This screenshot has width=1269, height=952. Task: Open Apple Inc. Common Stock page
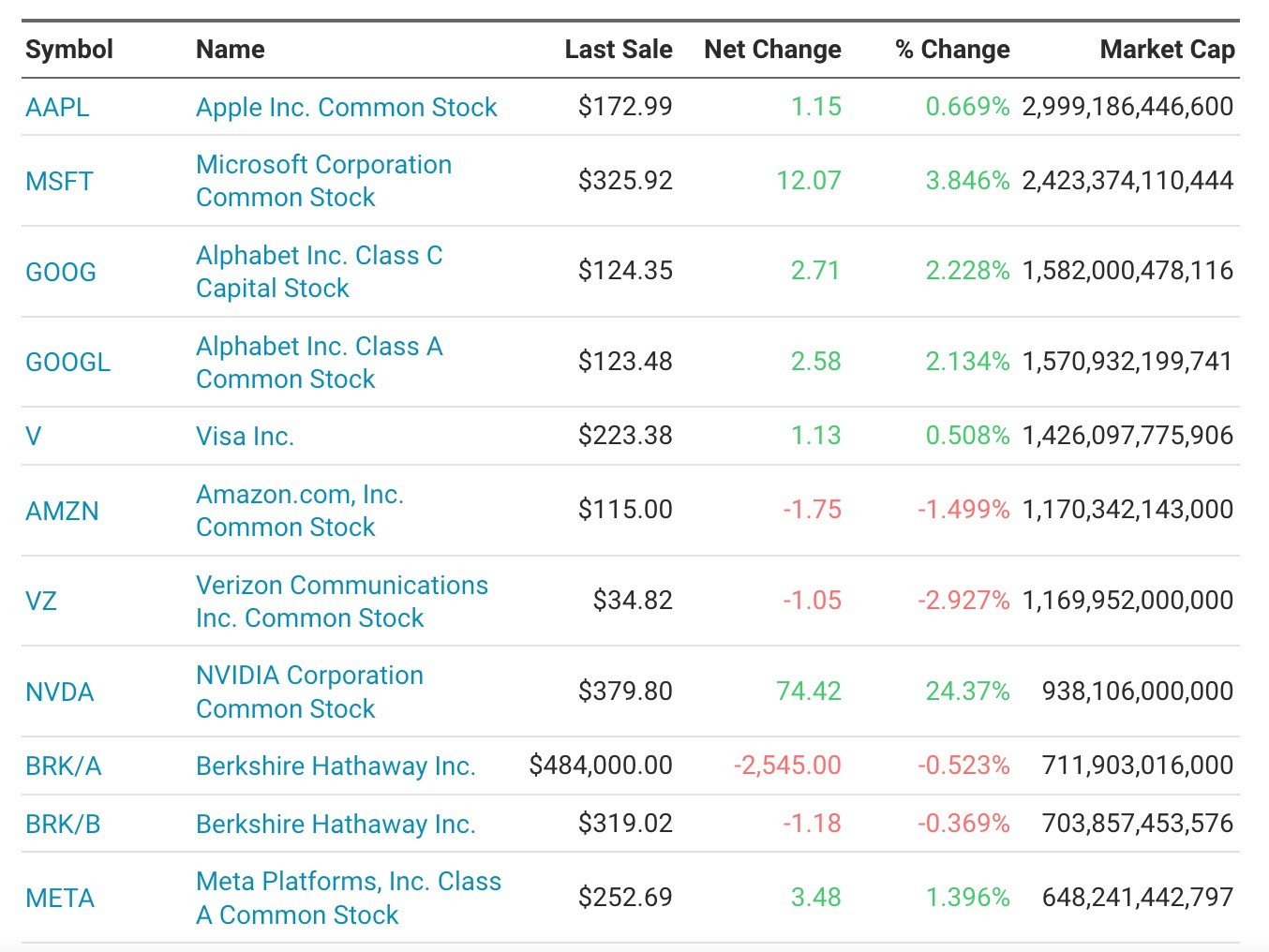[x=346, y=108]
